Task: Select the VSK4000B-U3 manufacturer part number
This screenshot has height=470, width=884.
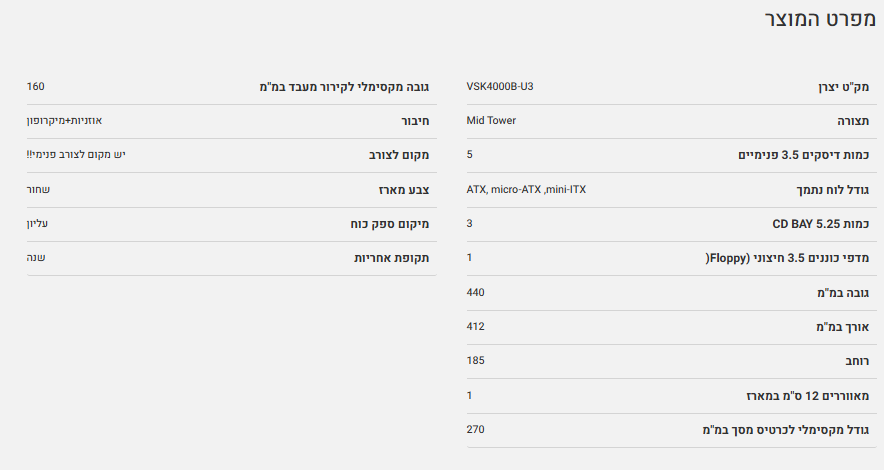Action: pyautogui.click(x=500, y=87)
